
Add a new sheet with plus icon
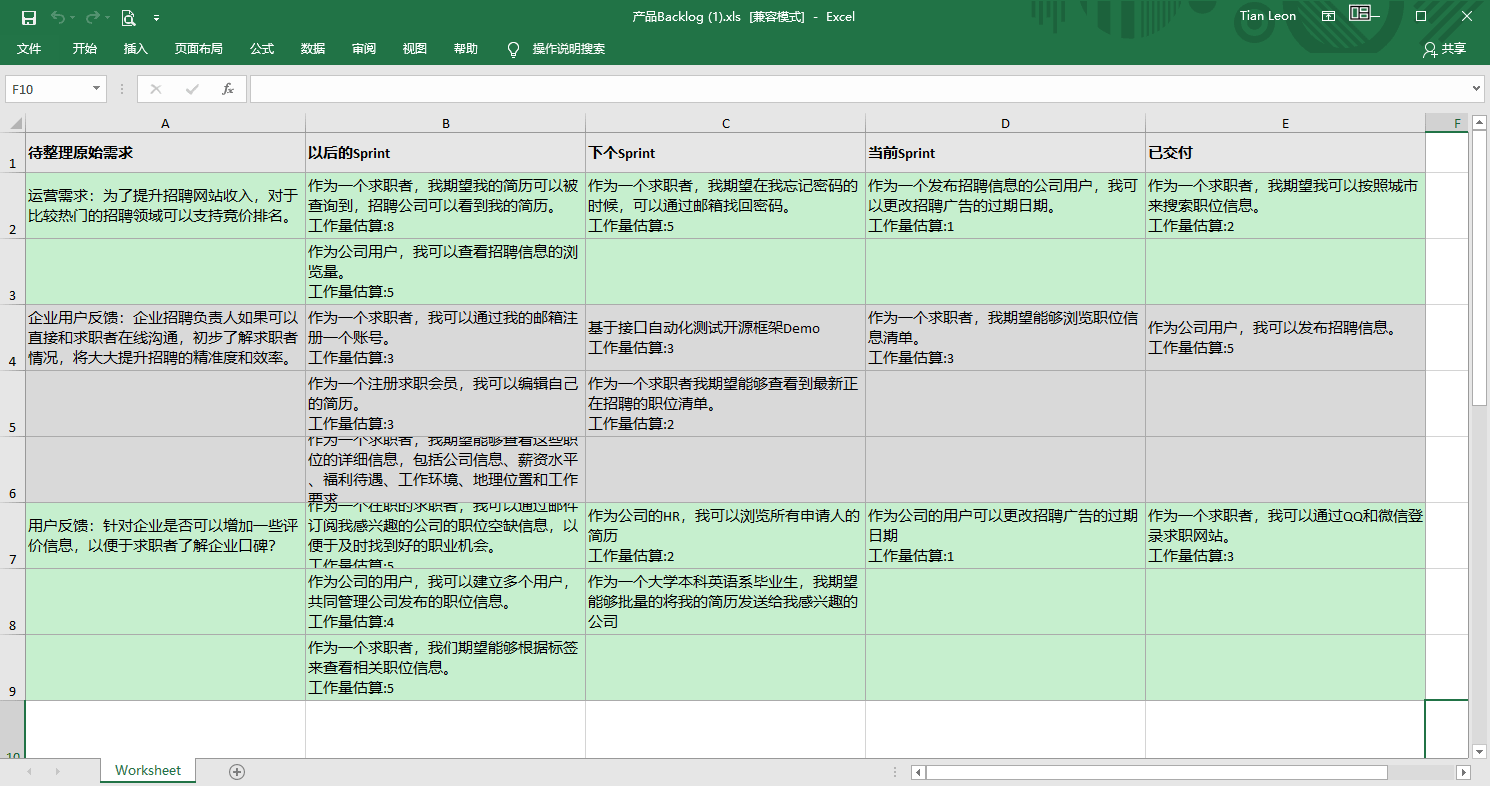point(237,771)
